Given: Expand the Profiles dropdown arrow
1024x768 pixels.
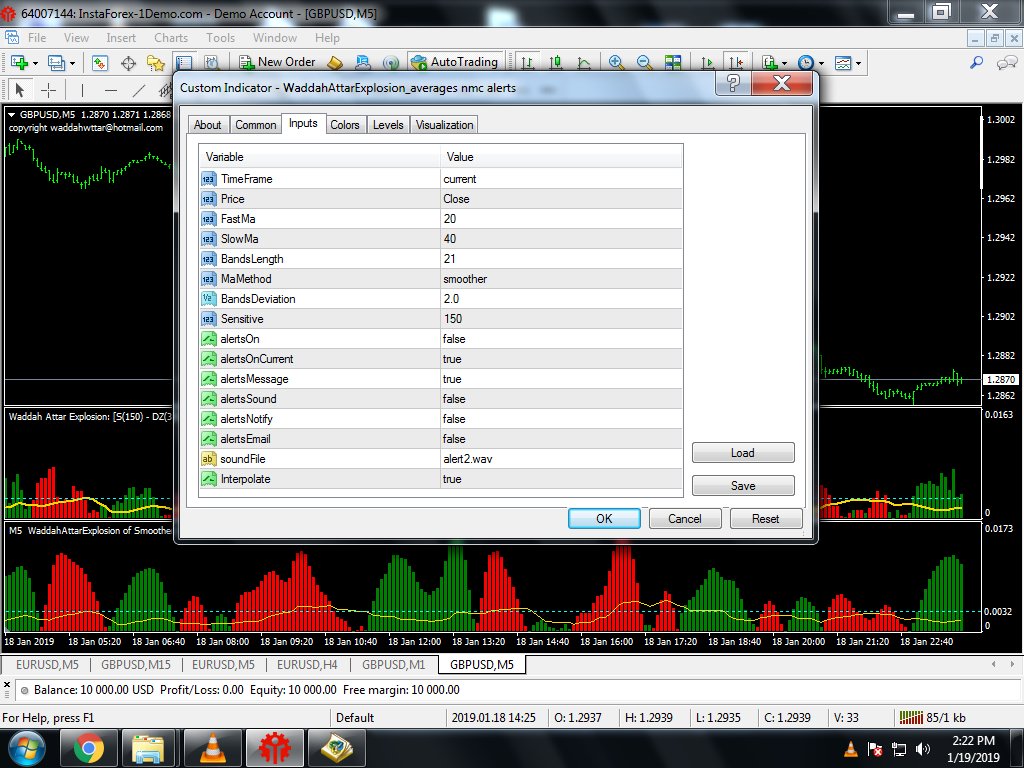Looking at the screenshot, I should [72, 63].
